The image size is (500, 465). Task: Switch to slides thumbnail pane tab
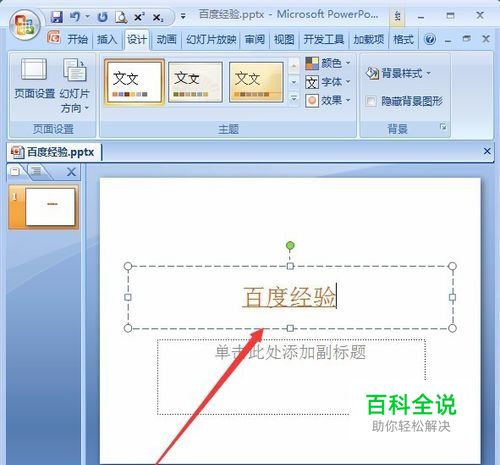pos(15,172)
